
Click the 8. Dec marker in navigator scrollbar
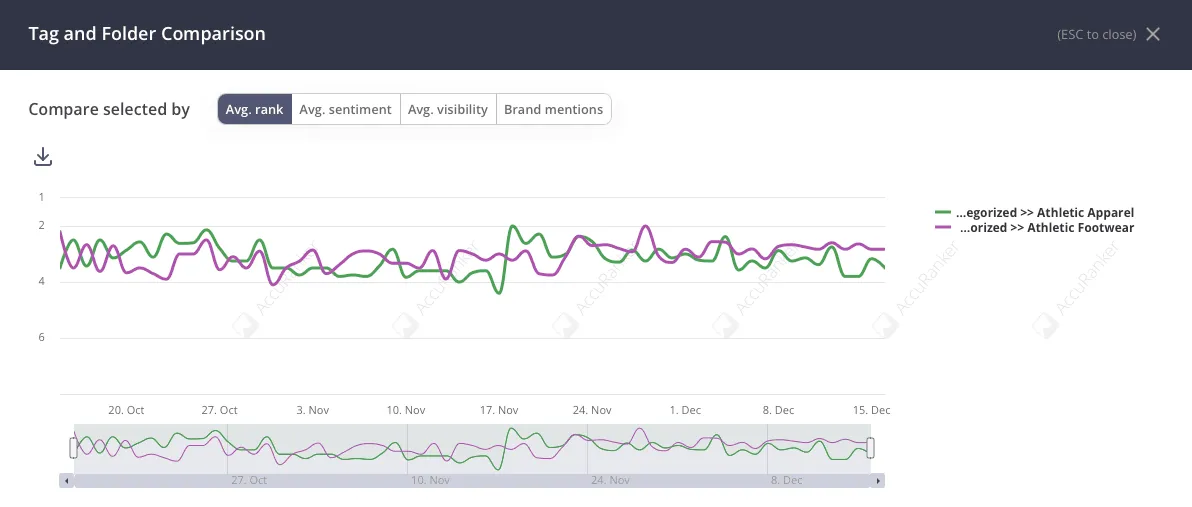click(786, 481)
